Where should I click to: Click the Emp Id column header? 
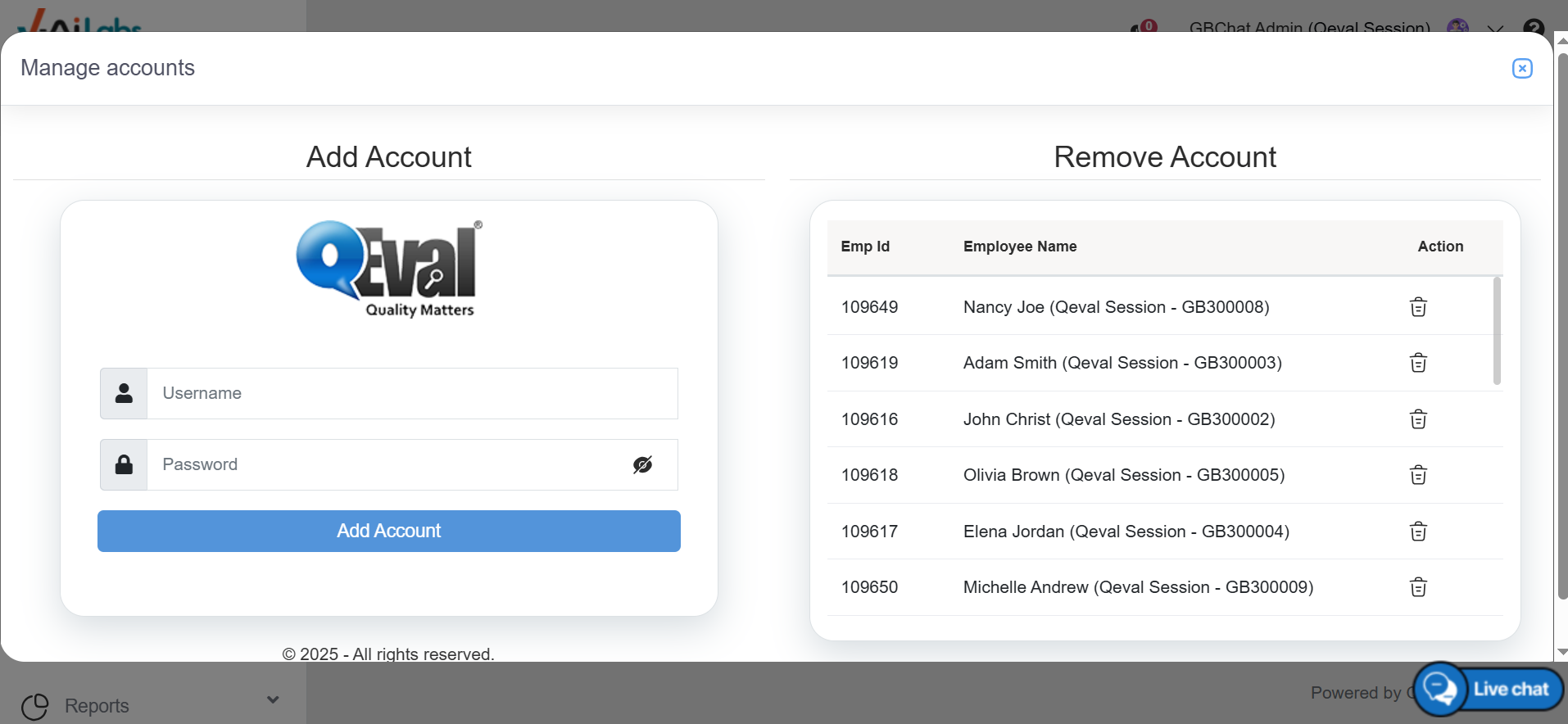point(865,247)
